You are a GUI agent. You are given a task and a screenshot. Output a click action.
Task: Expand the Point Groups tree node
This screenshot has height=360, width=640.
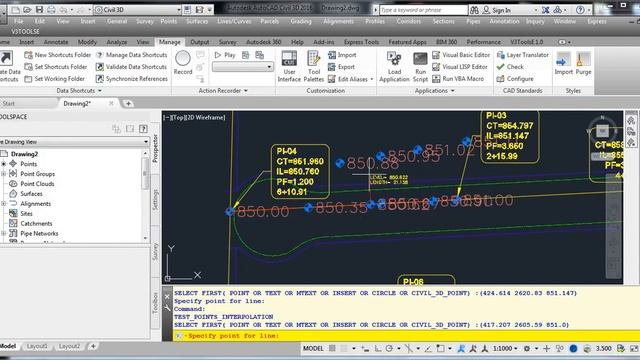click(x=4, y=174)
